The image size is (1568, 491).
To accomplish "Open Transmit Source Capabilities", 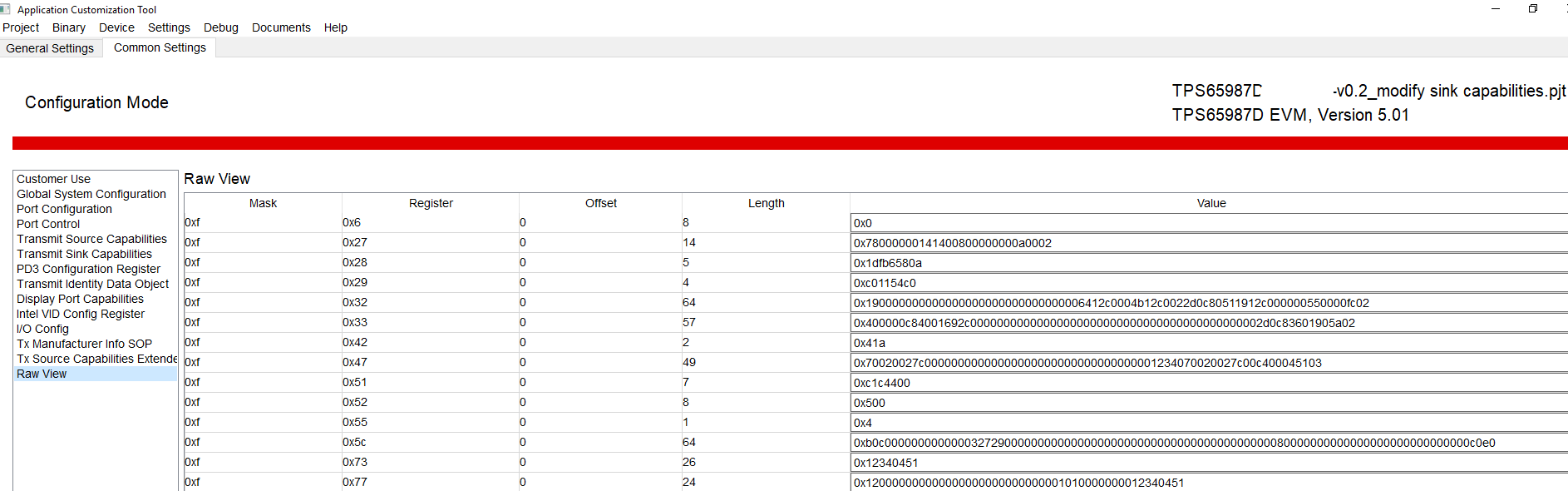I will pos(96,239).
